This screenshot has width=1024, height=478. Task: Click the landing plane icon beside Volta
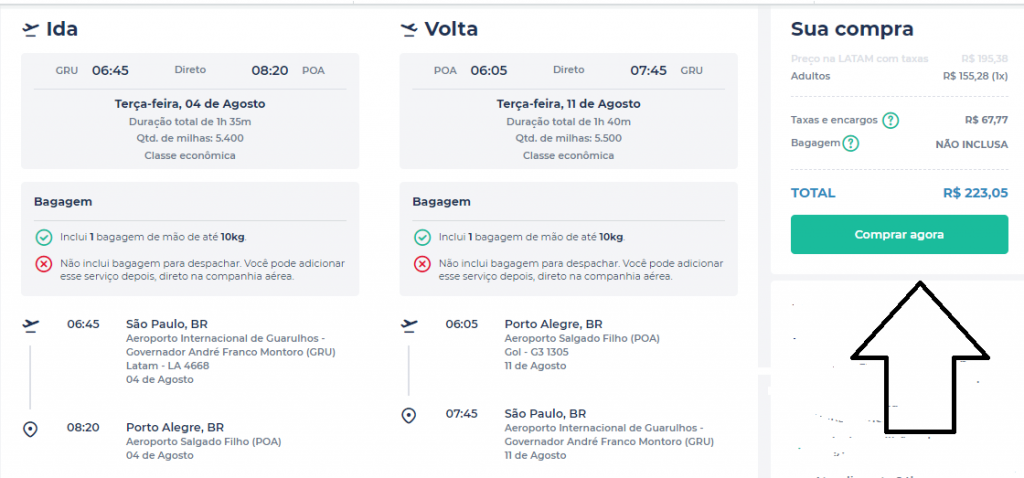click(409, 29)
